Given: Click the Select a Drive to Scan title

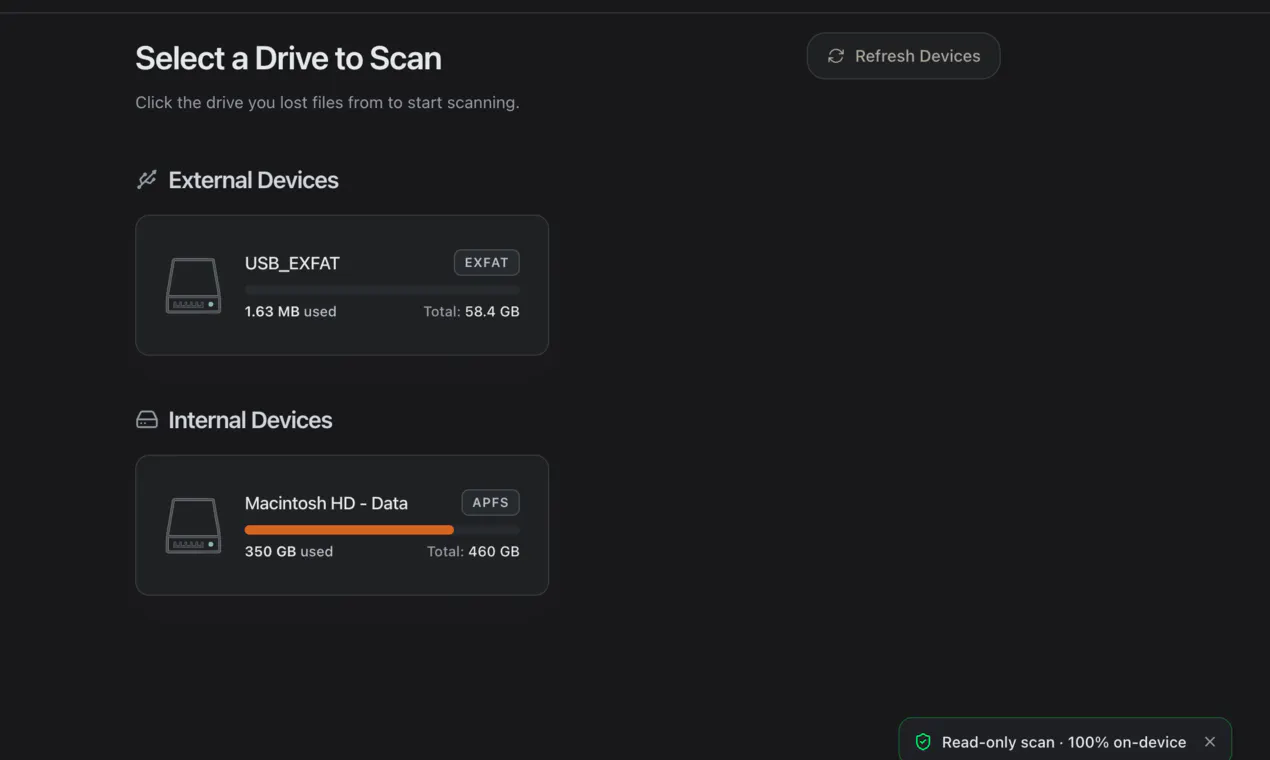Looking at the screenshot, I should pos(288,58).
